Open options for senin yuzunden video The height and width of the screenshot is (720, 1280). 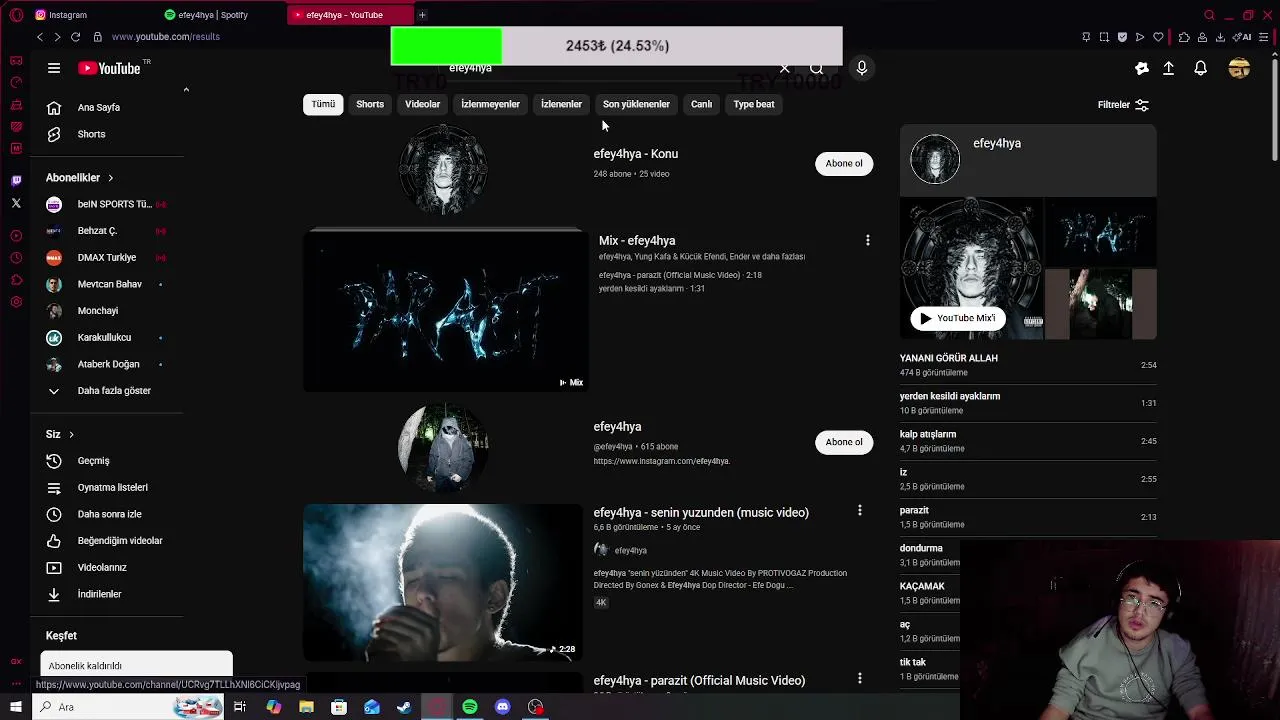[859, 511]
